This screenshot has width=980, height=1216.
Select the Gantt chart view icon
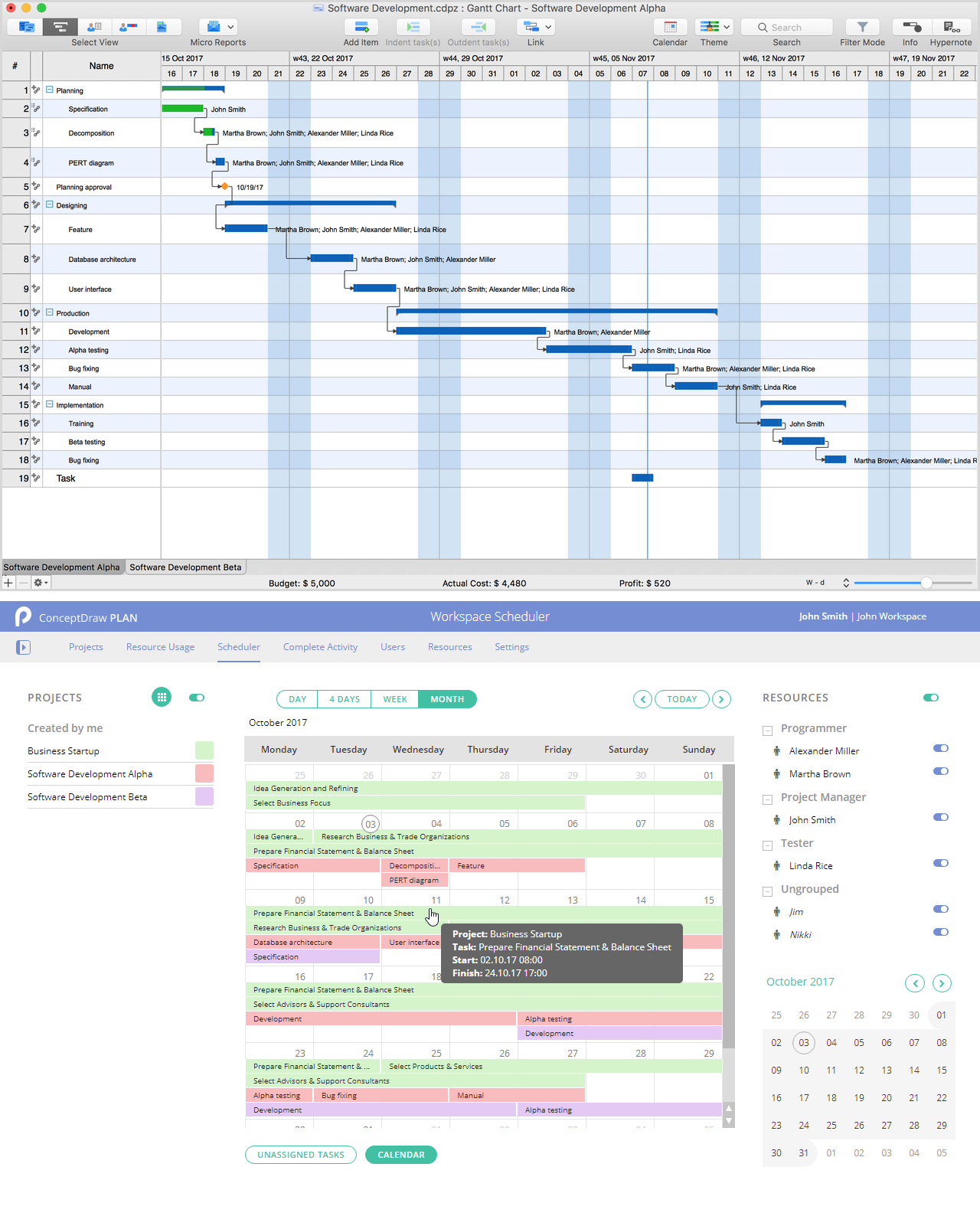tap(60, 27)
